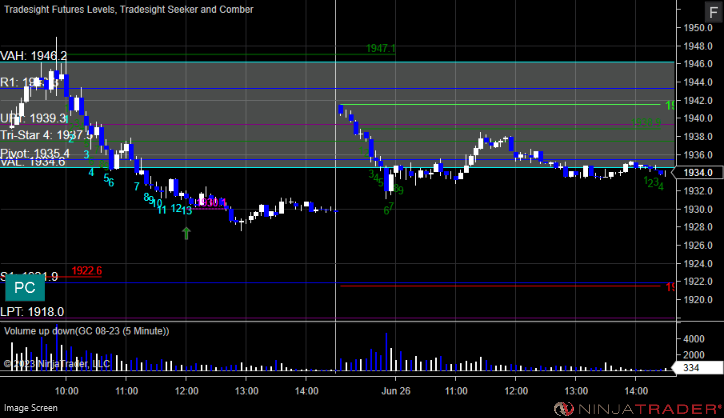Click the teal PC button
The image size is (724, 418).
tap(25, 287)
